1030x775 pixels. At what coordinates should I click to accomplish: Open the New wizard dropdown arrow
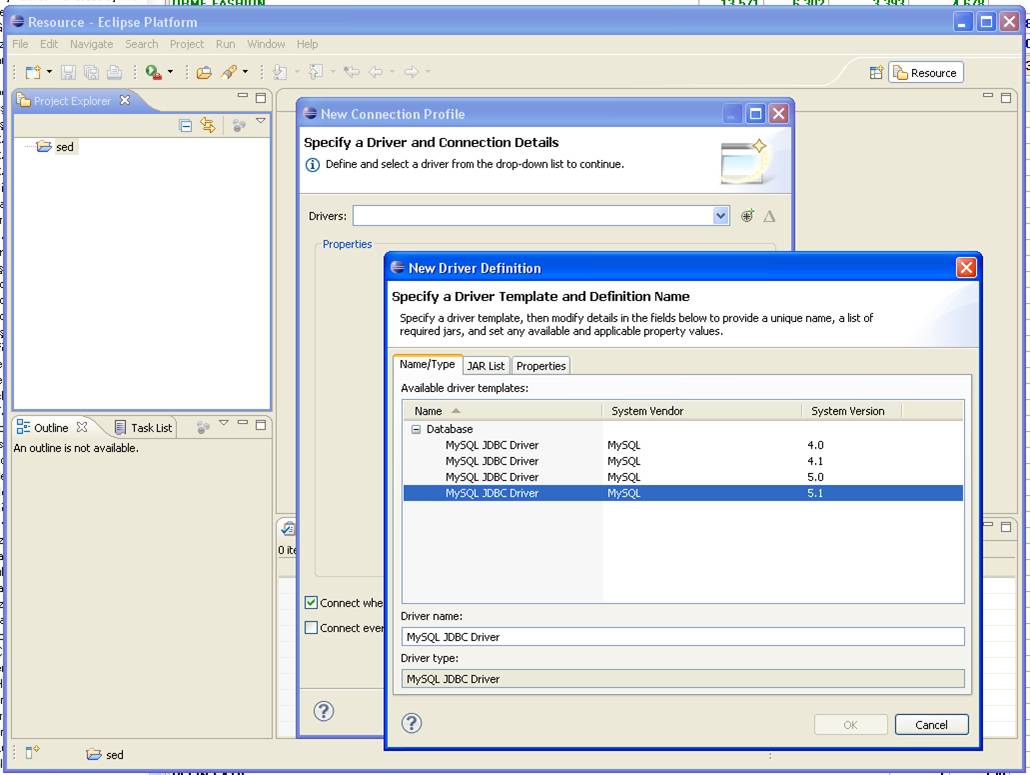(x=49, y=72)
